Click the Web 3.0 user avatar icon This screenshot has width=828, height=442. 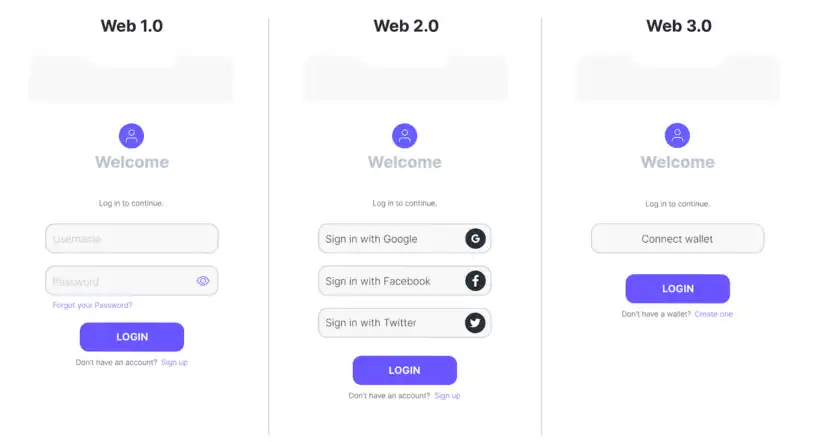click(677, 136)
